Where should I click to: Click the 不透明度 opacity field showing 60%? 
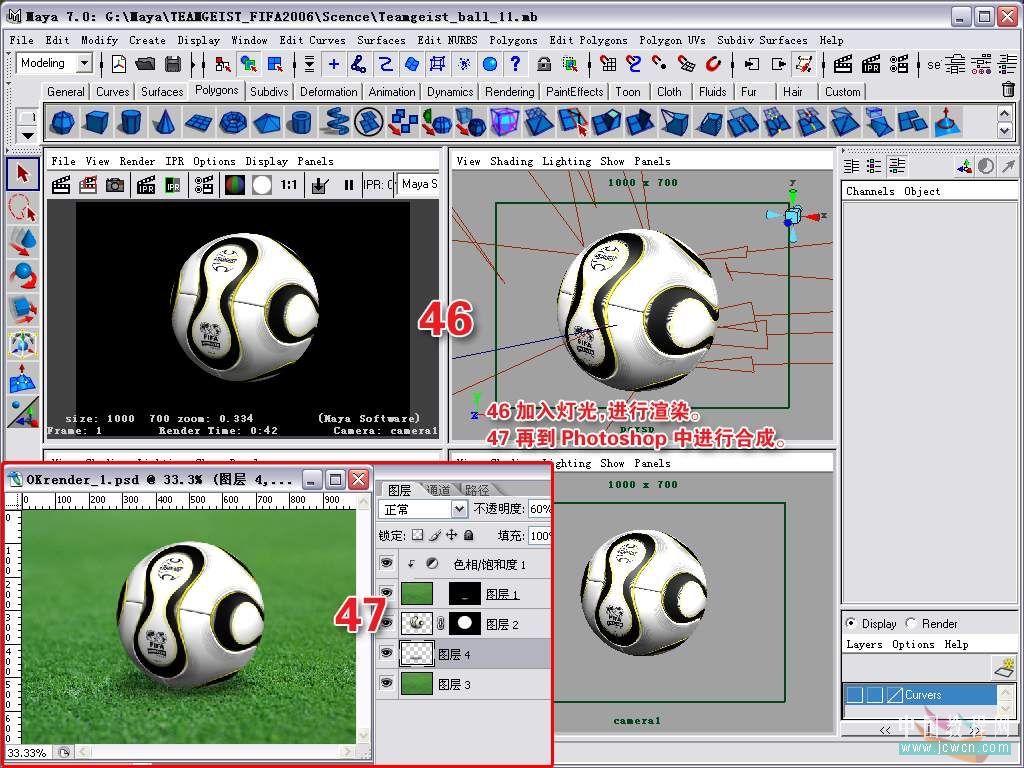pos(539,509)
